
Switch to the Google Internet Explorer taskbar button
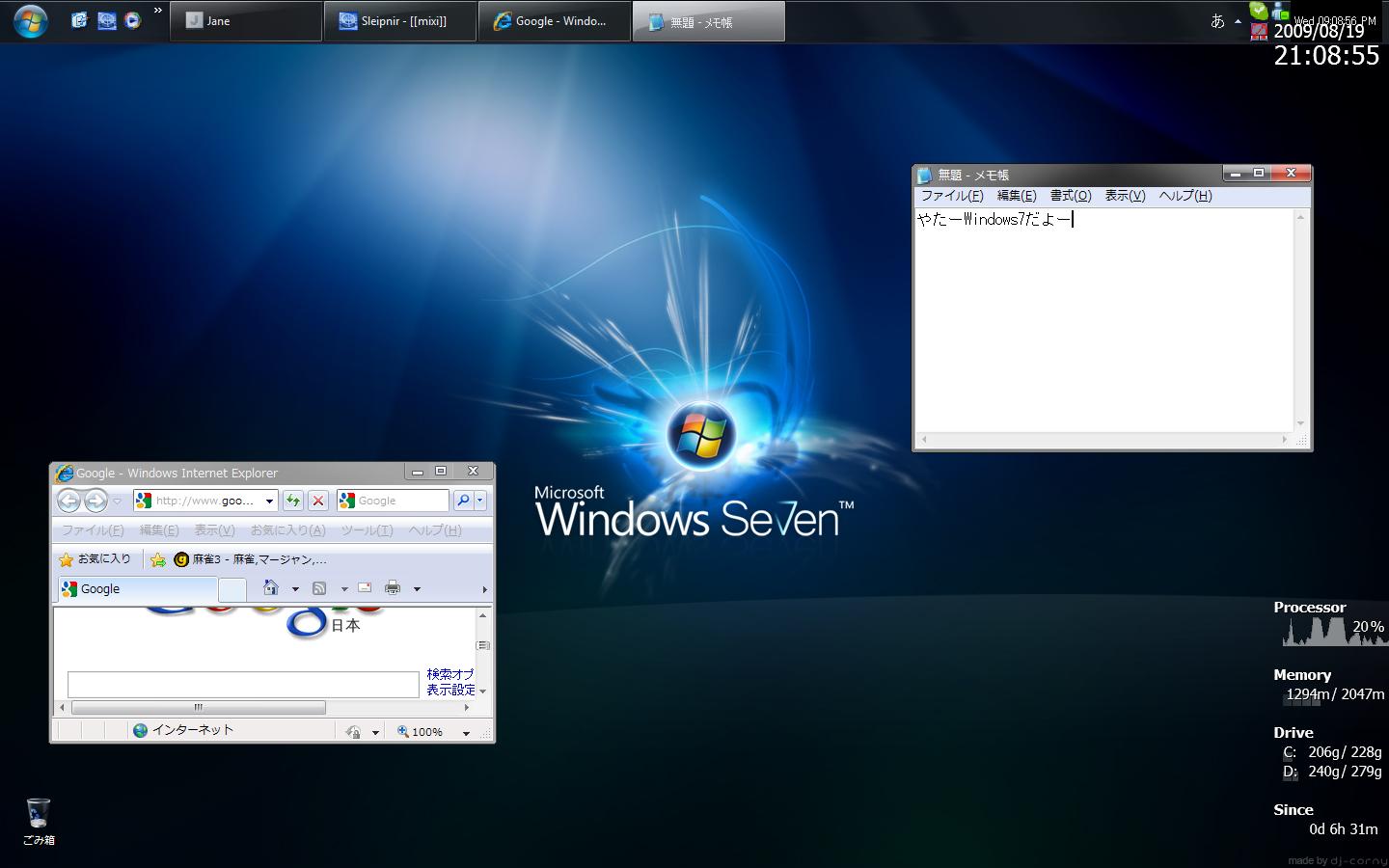pyautogui.click(x=555, y=21)
